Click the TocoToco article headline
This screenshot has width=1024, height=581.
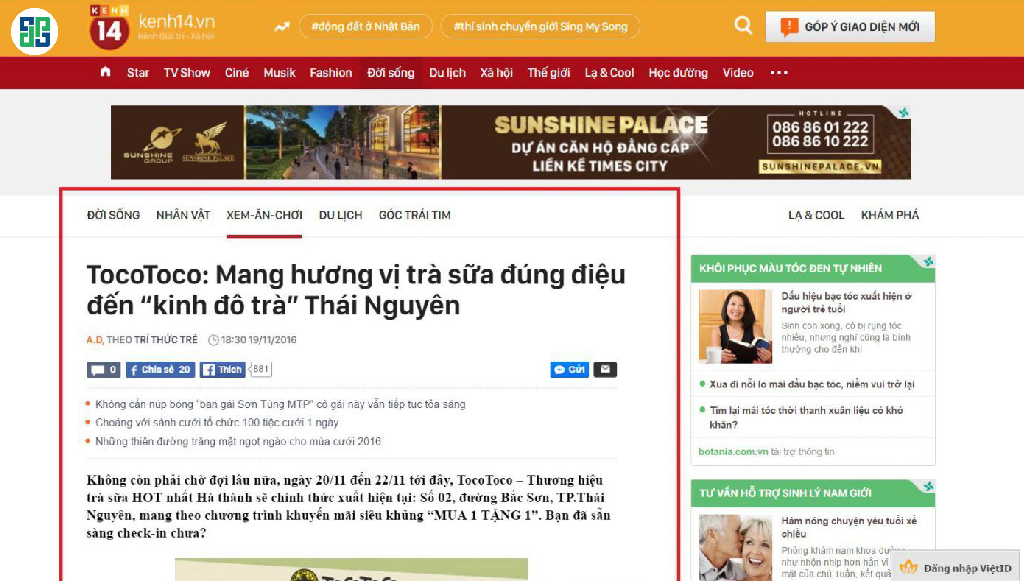point(356,290)
